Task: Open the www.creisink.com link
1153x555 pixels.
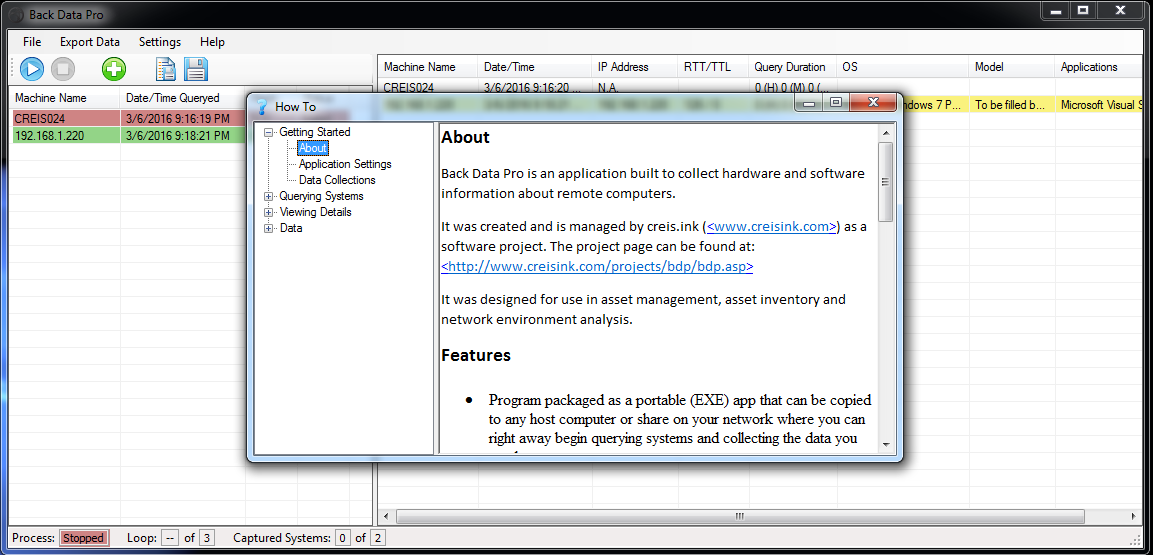Action: coord(771,226)
